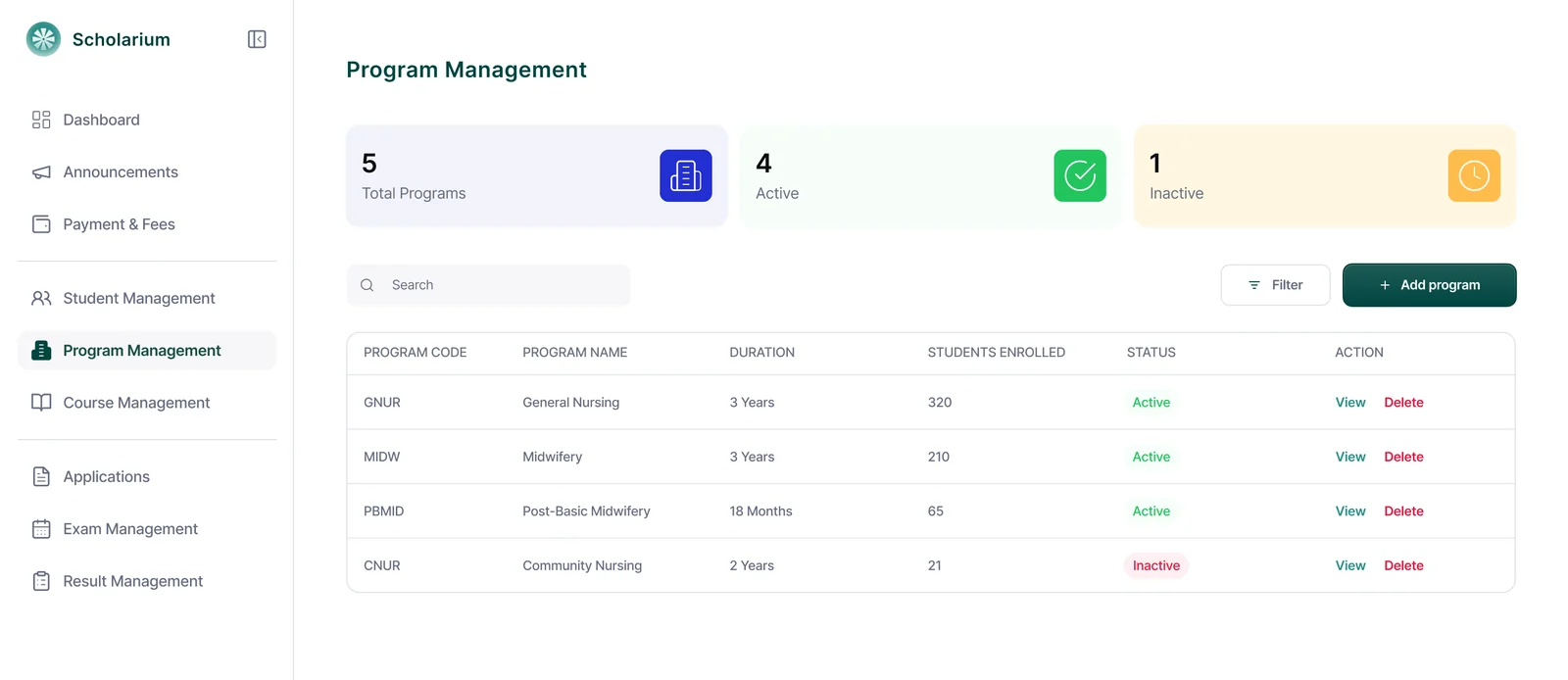Select Program Management in sidebar
This screenshot has width=1568, height=680.
147,351
